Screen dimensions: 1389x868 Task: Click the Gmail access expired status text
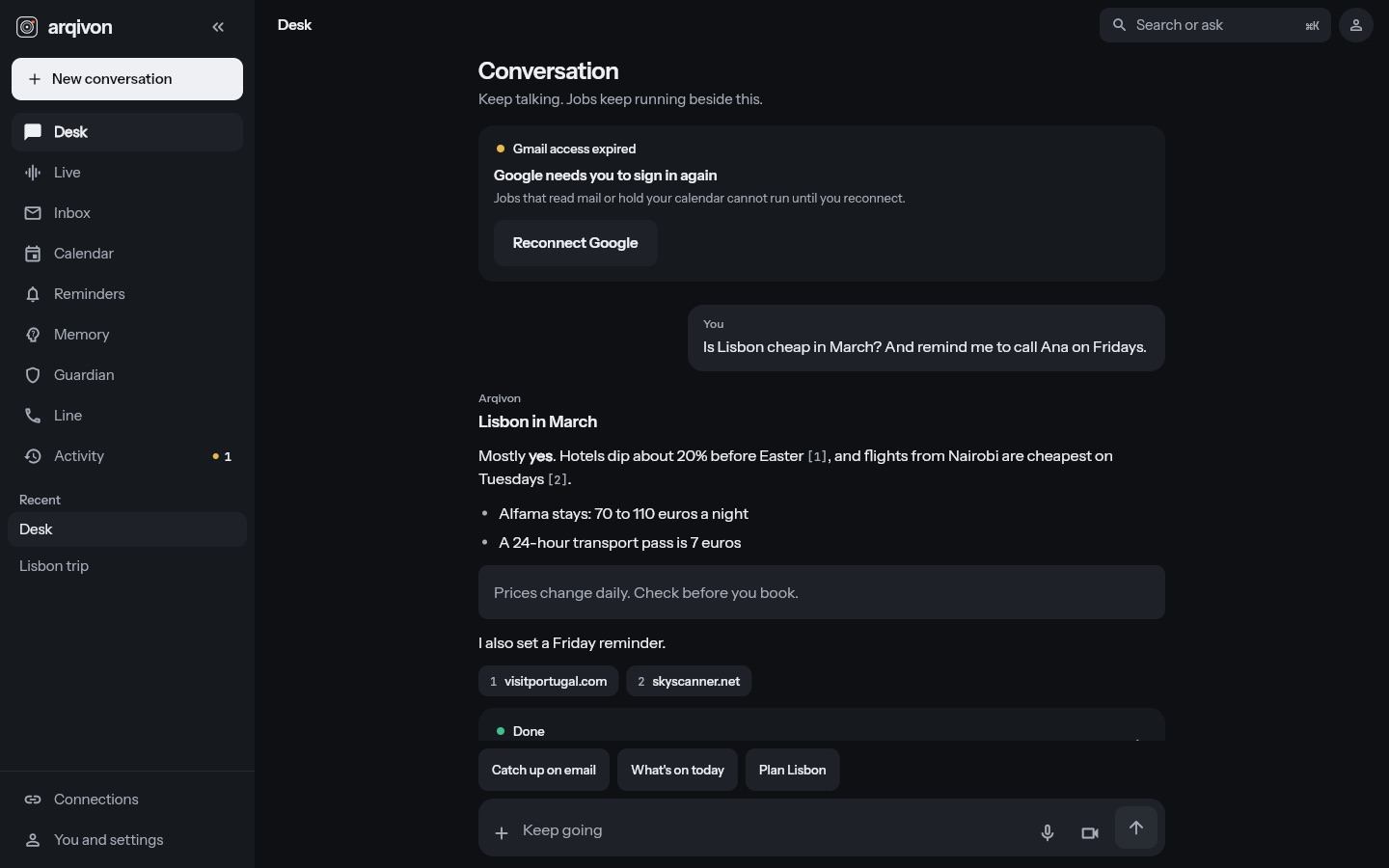pyautogui.click(x=575, y=149)
